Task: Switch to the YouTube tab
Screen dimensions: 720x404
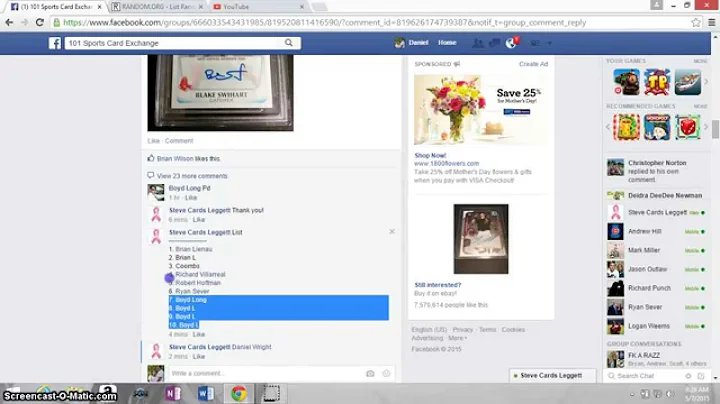Action: pos(257,6)
